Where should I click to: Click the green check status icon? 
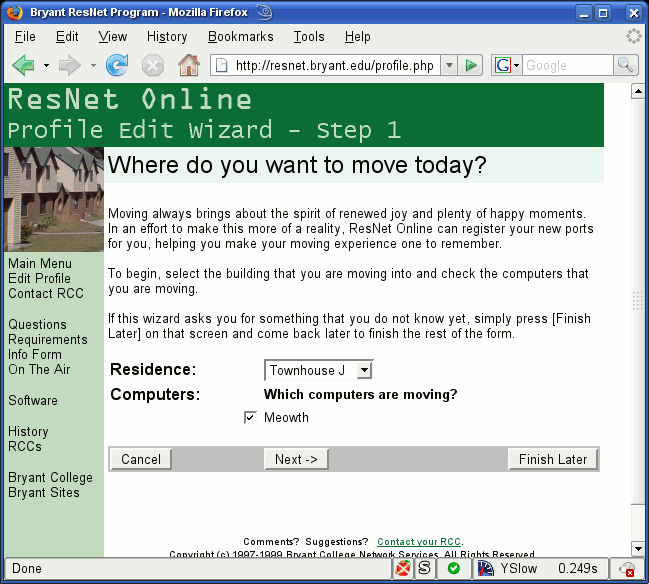pyautogui.click(x=454, y=568)
